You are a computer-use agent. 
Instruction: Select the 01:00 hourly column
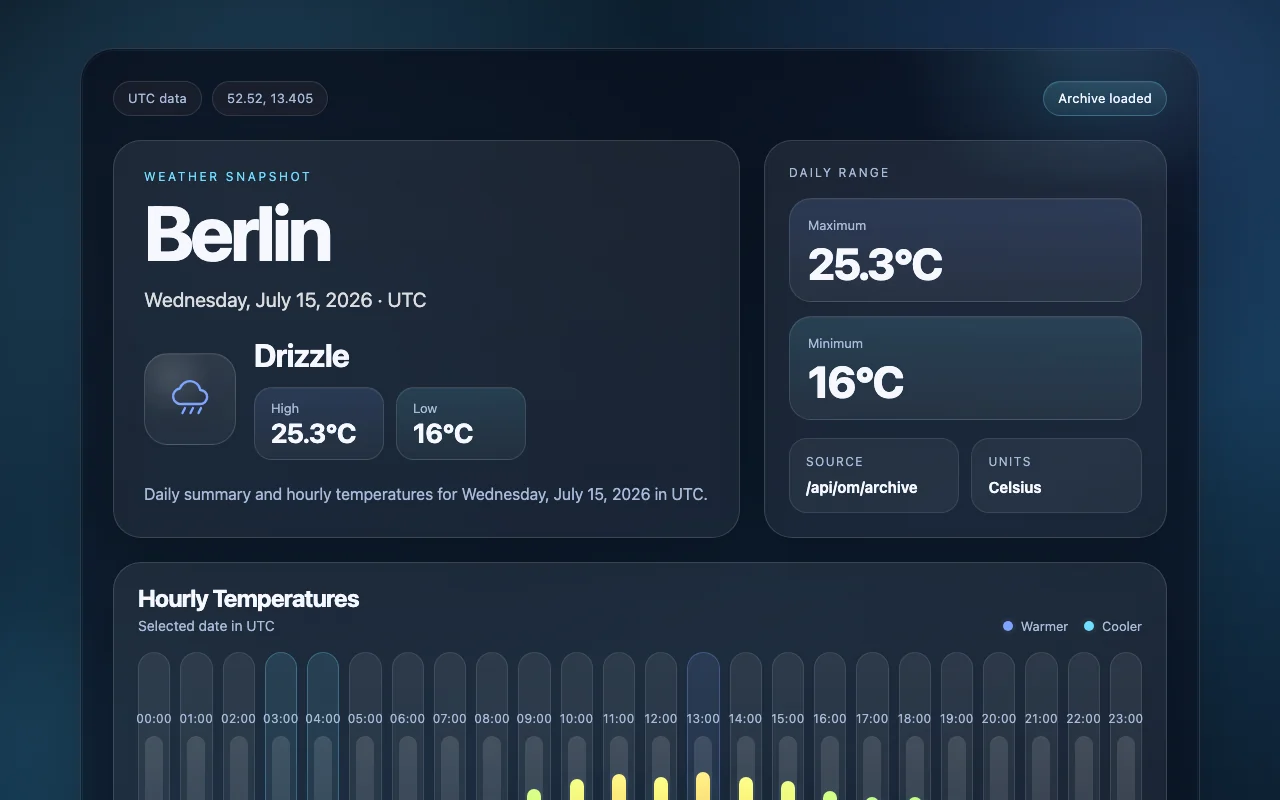[196, 726]
